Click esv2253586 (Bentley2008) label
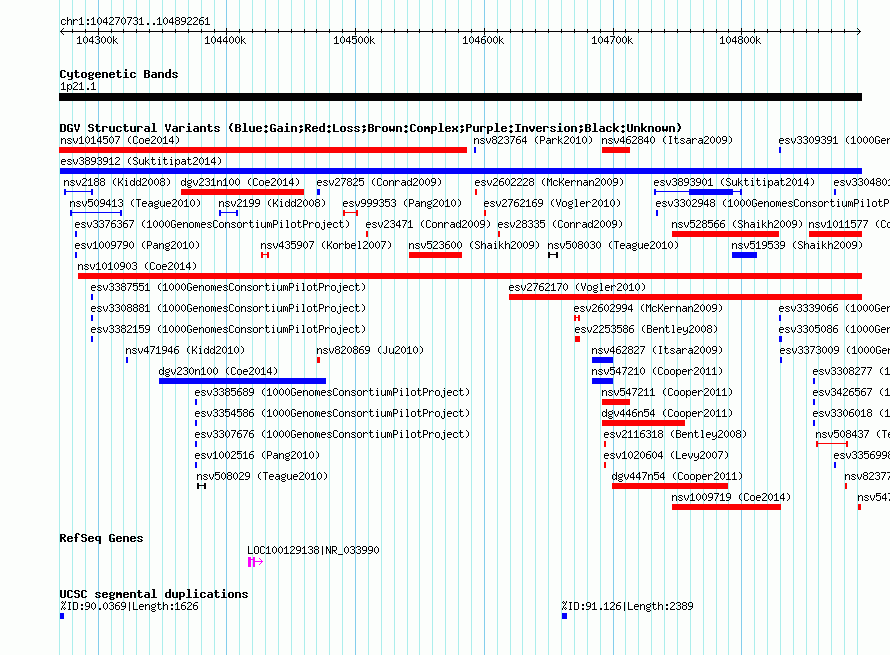This screenshot has height=655, width=890. point(646,329)
